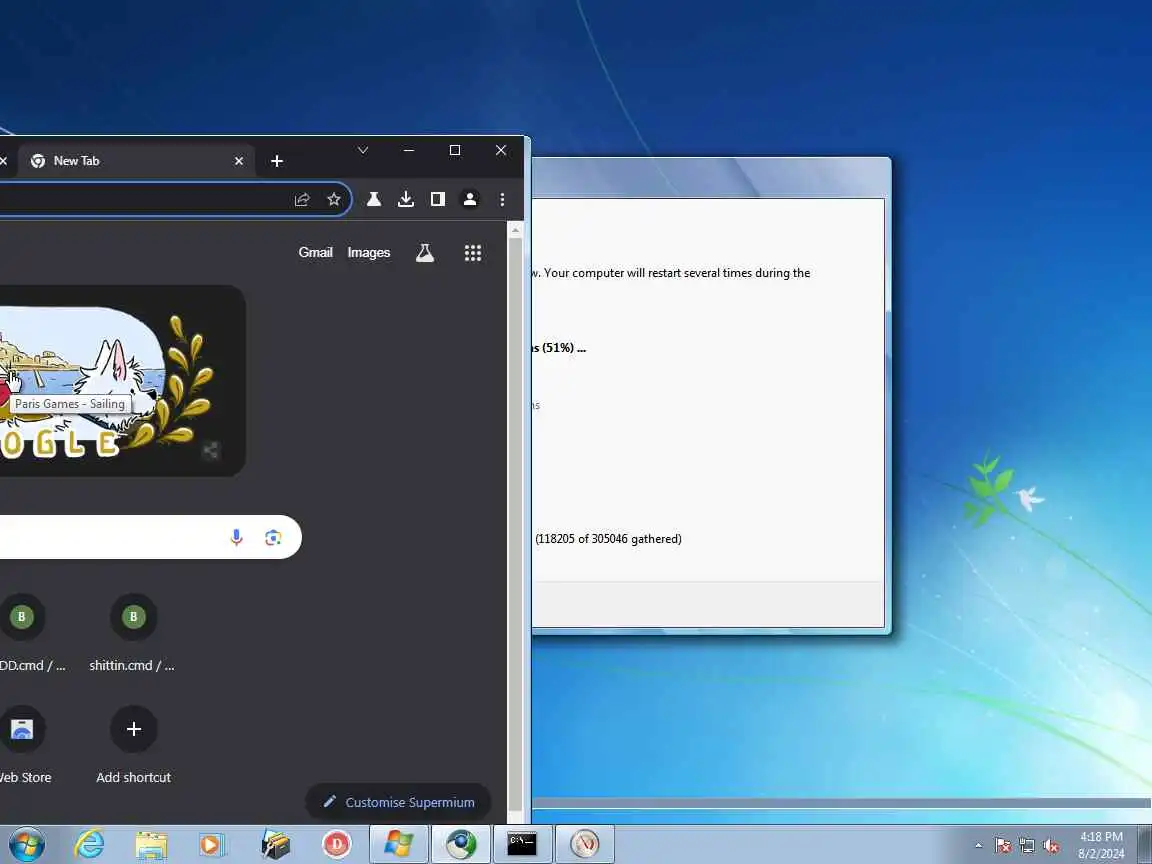Show hidden tray icons arrow

tap(978, 846)
